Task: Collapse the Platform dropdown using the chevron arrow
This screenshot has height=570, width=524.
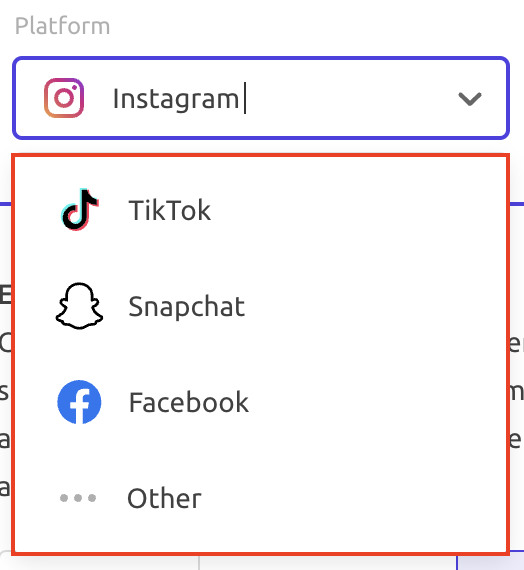Action: (470, 99)
